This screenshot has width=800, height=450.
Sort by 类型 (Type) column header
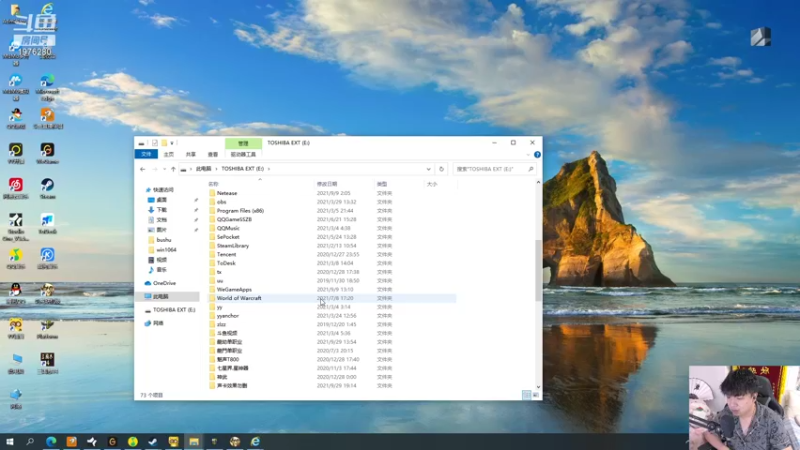[382, 184]
